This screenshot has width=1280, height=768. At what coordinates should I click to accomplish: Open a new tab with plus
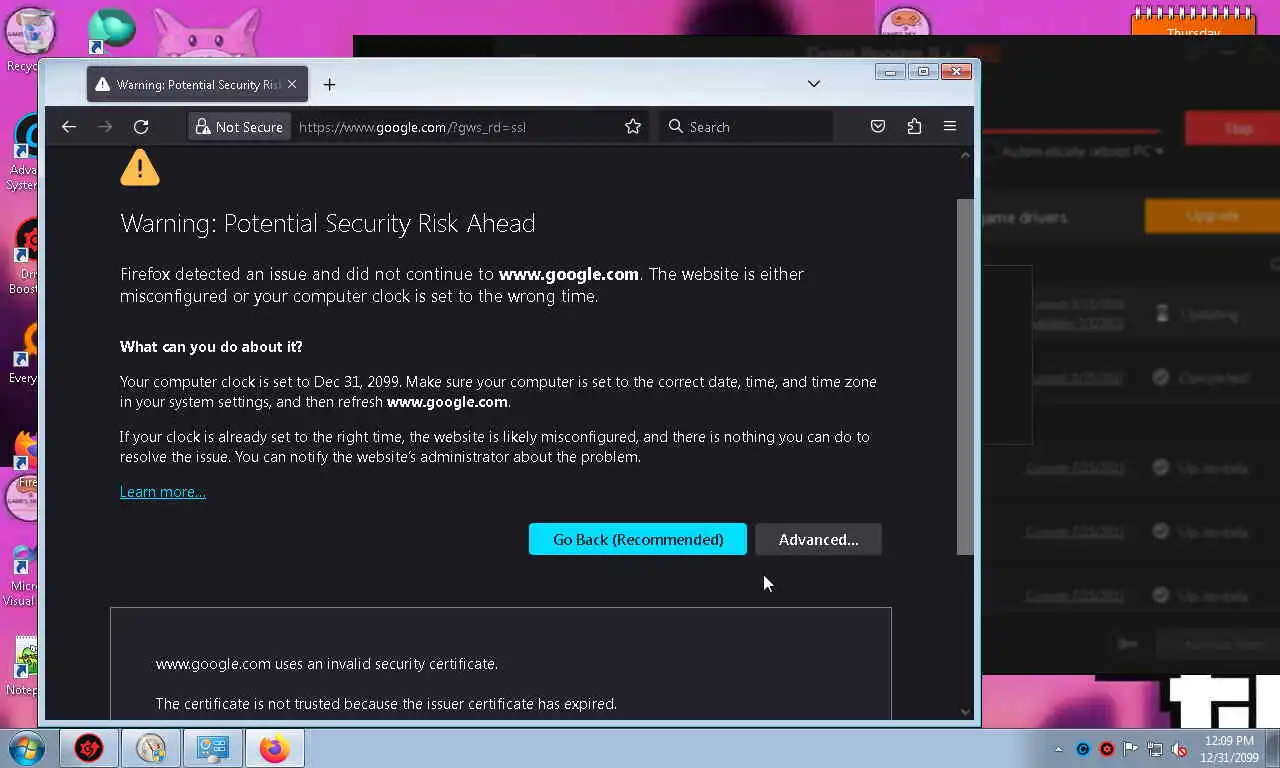329,85
